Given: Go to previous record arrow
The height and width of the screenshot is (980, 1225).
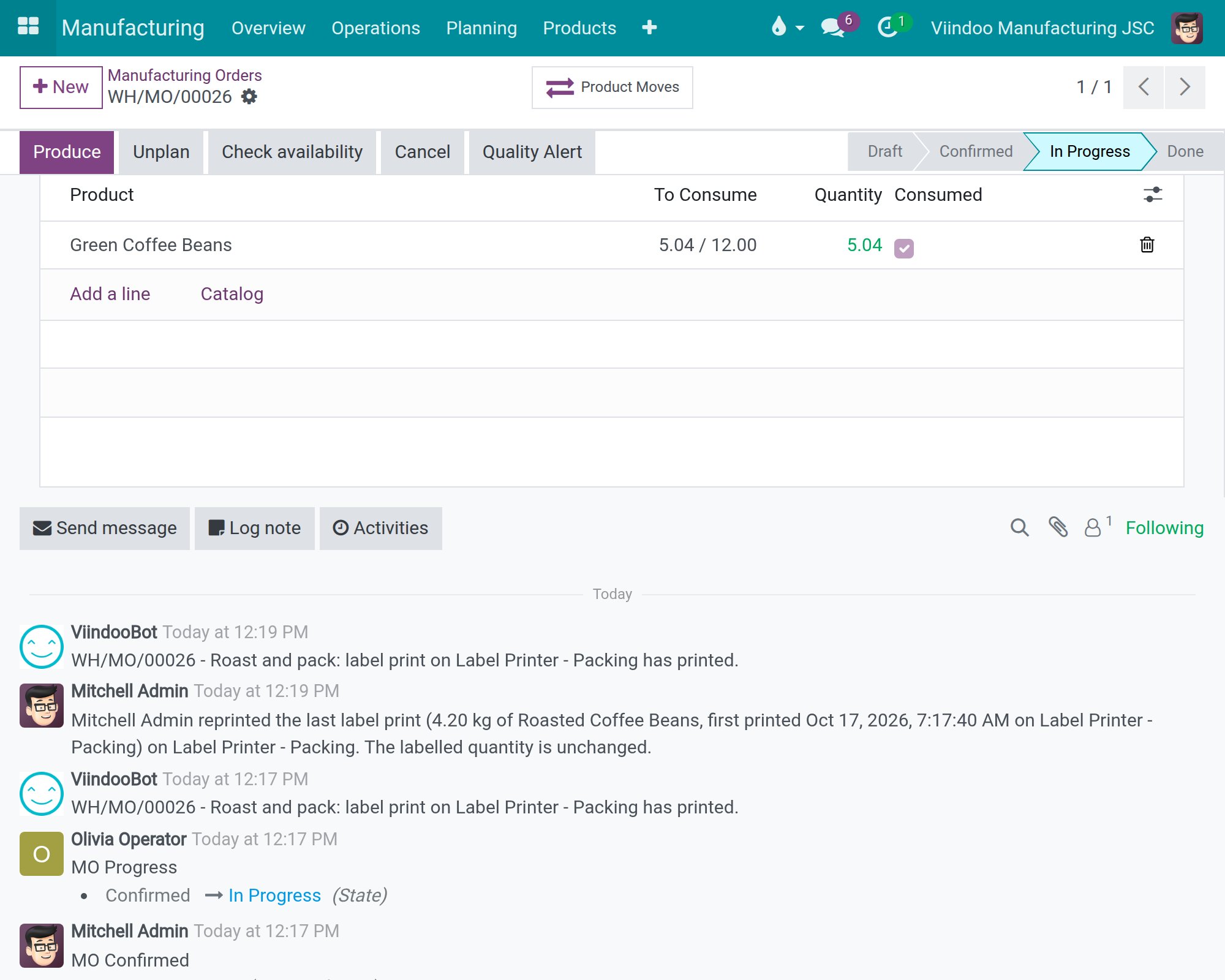Looking at the screenshot, I should (1143, 87).
